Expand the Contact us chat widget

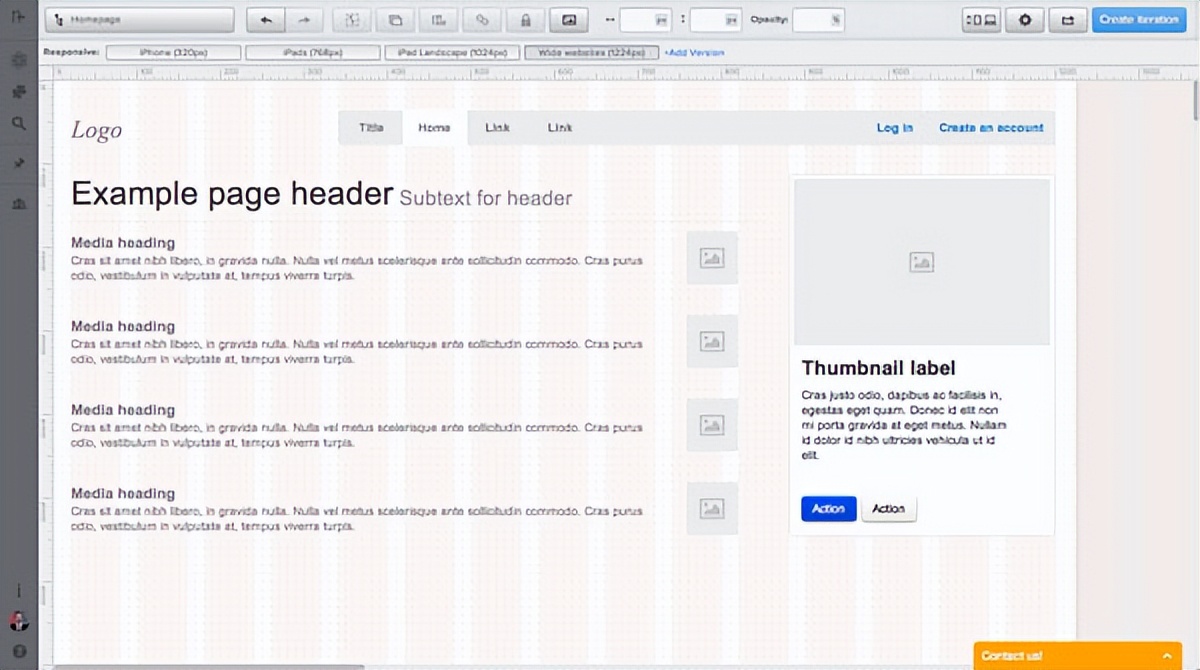point(1077,655)
